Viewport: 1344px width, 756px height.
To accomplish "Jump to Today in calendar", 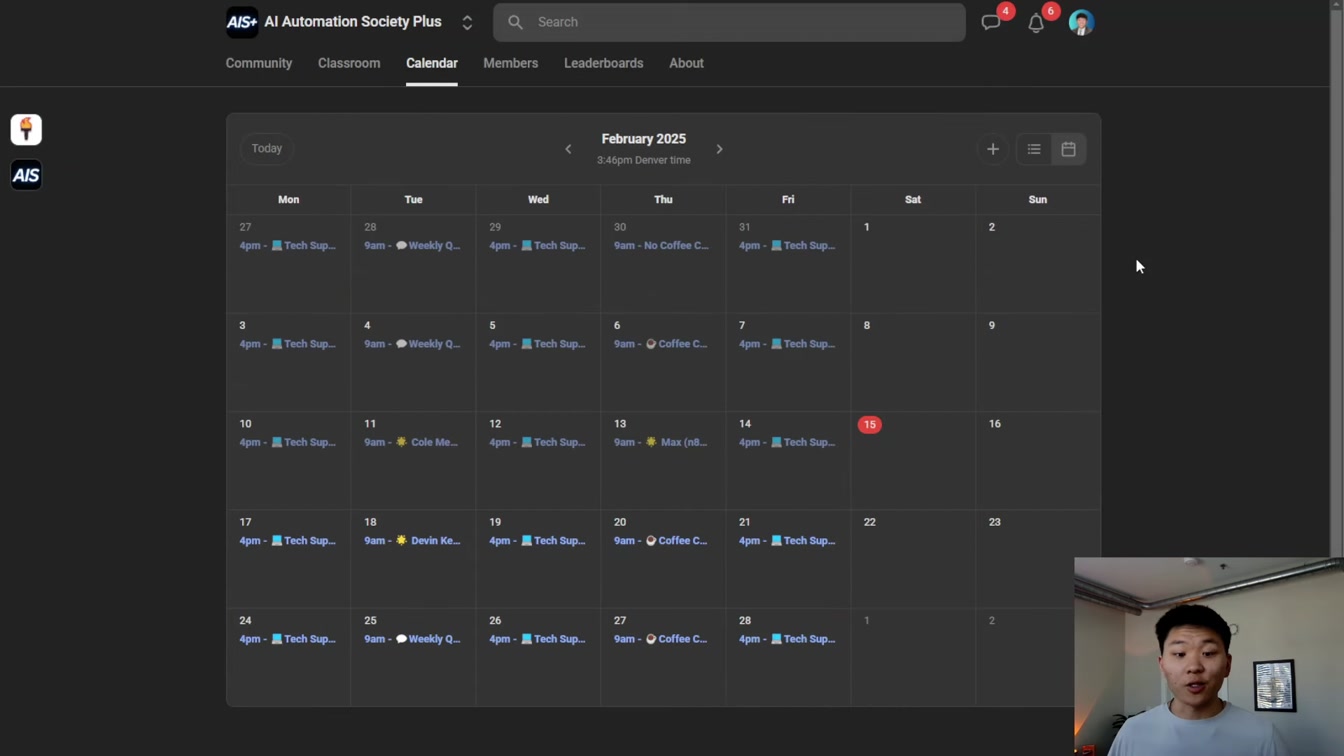I will (267, 148).
